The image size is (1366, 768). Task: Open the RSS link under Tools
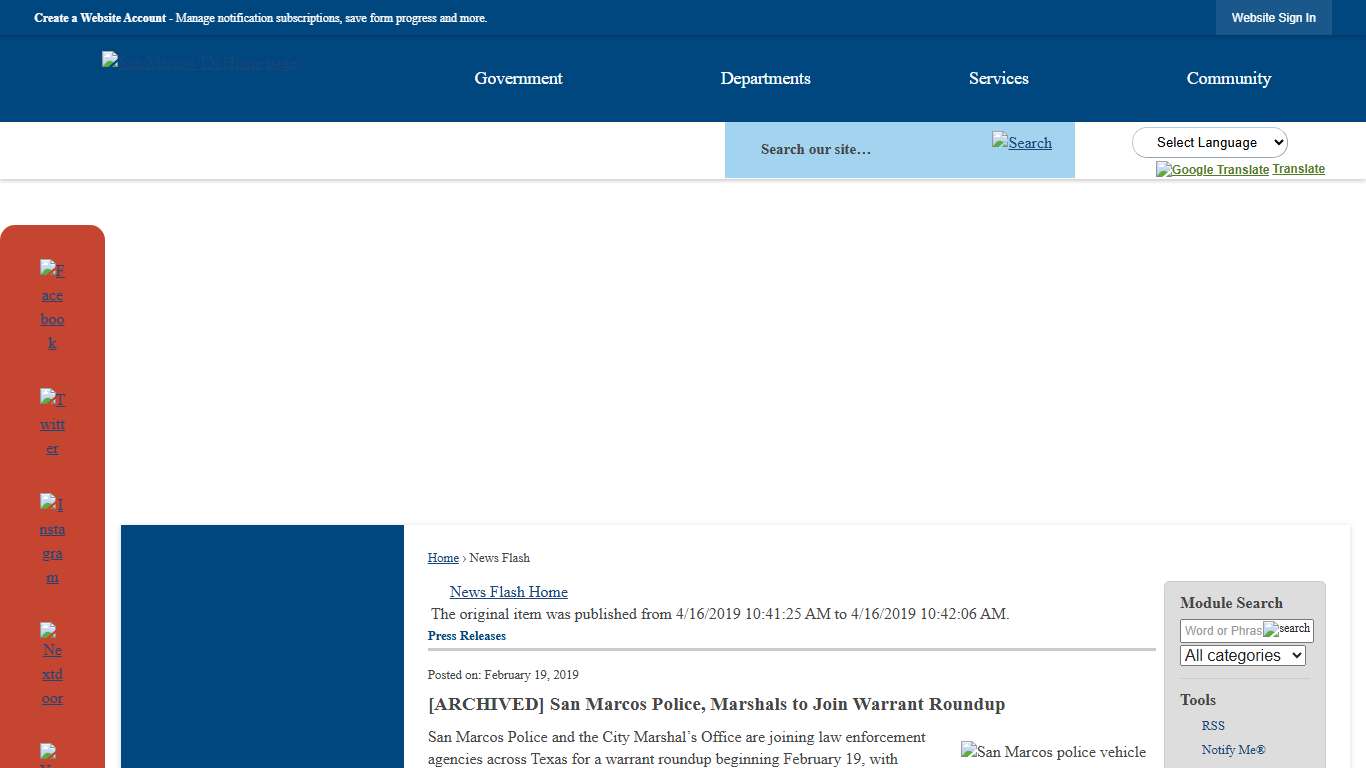1213,726
